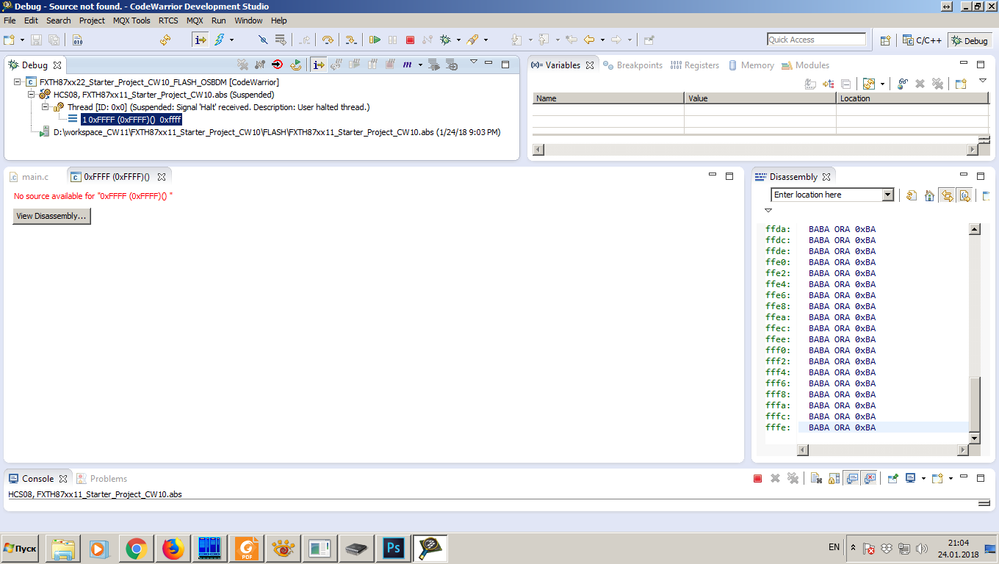The height and width of the screenshot is (564, 999).
Task: Open the Run menu
Action: pos(219,20)
